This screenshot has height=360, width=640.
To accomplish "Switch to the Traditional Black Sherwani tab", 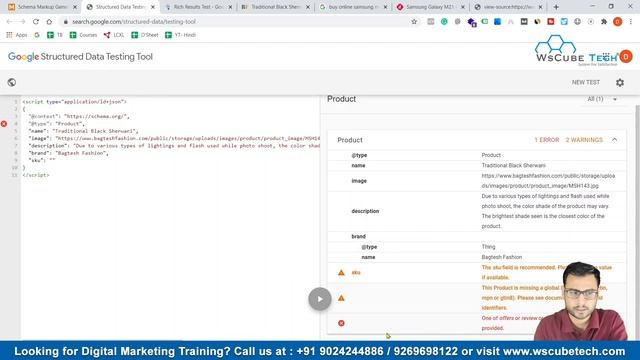I will pyautogui.click(x=276, y=7).
